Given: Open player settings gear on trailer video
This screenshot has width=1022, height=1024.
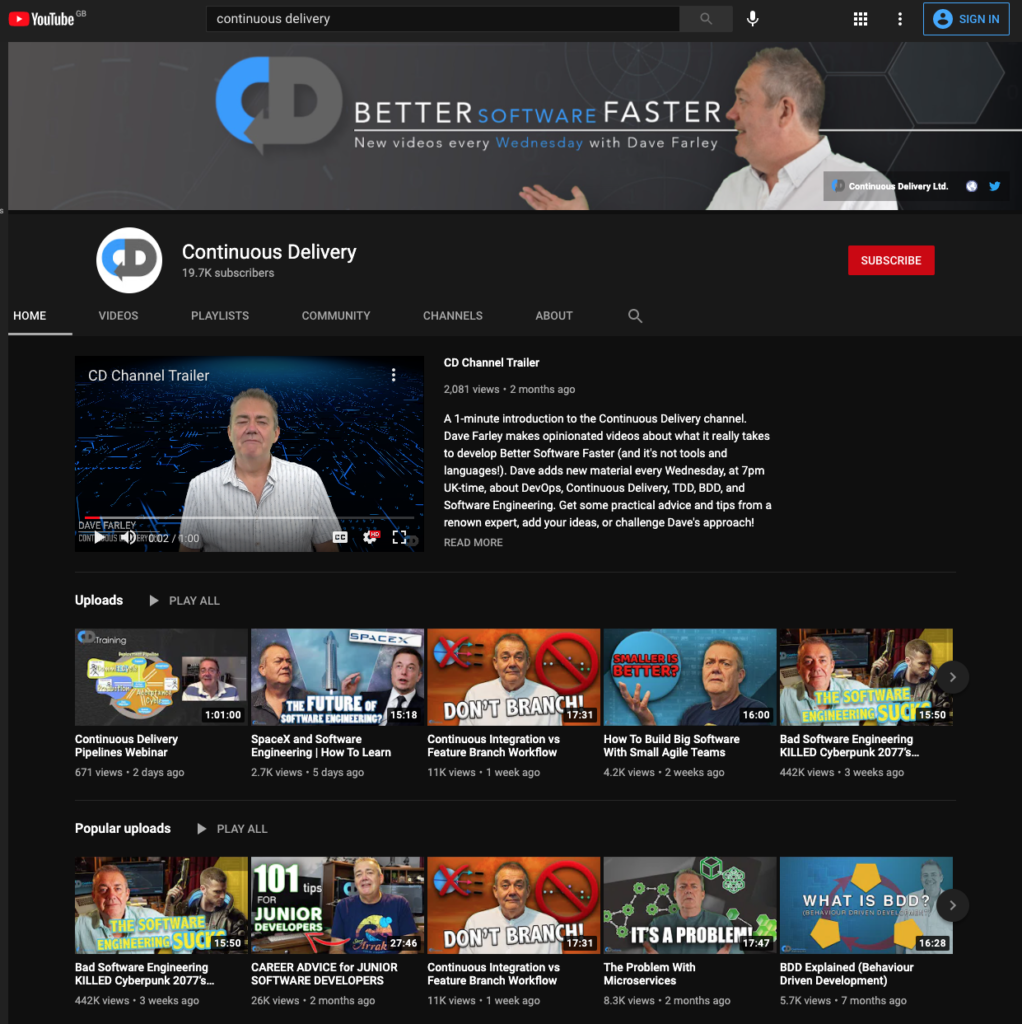Looking at the screenshot, I should pos(369,537).
